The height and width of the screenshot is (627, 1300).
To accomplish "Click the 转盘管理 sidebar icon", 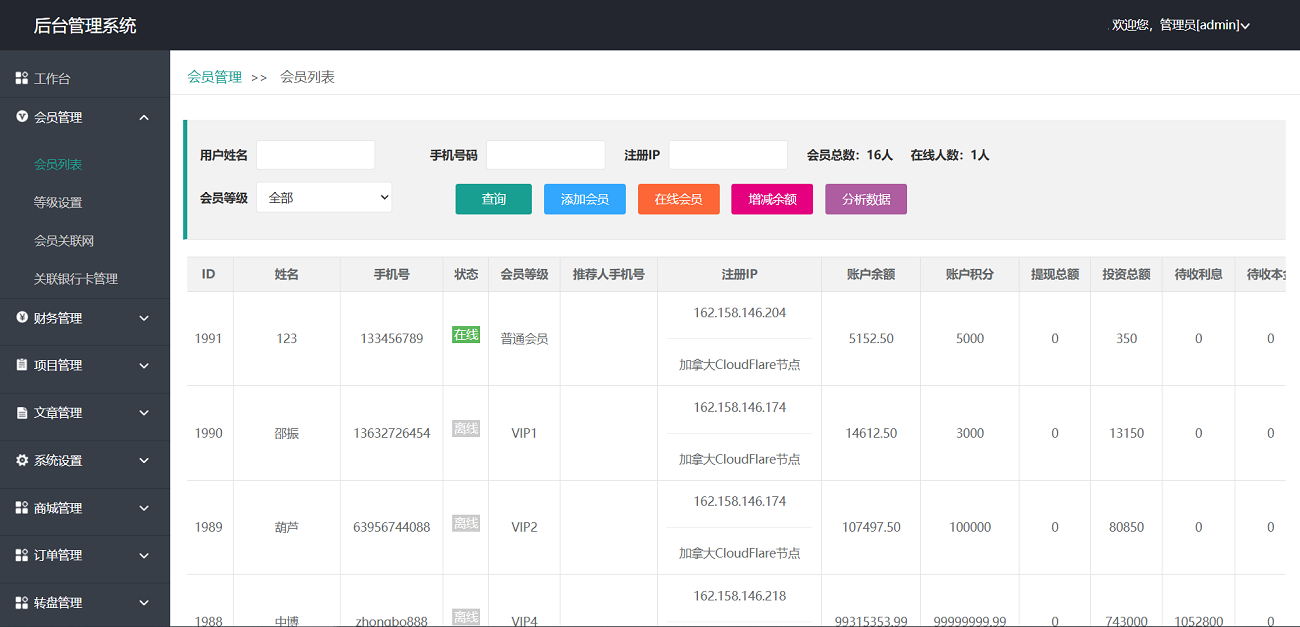I will pos(22,603).
